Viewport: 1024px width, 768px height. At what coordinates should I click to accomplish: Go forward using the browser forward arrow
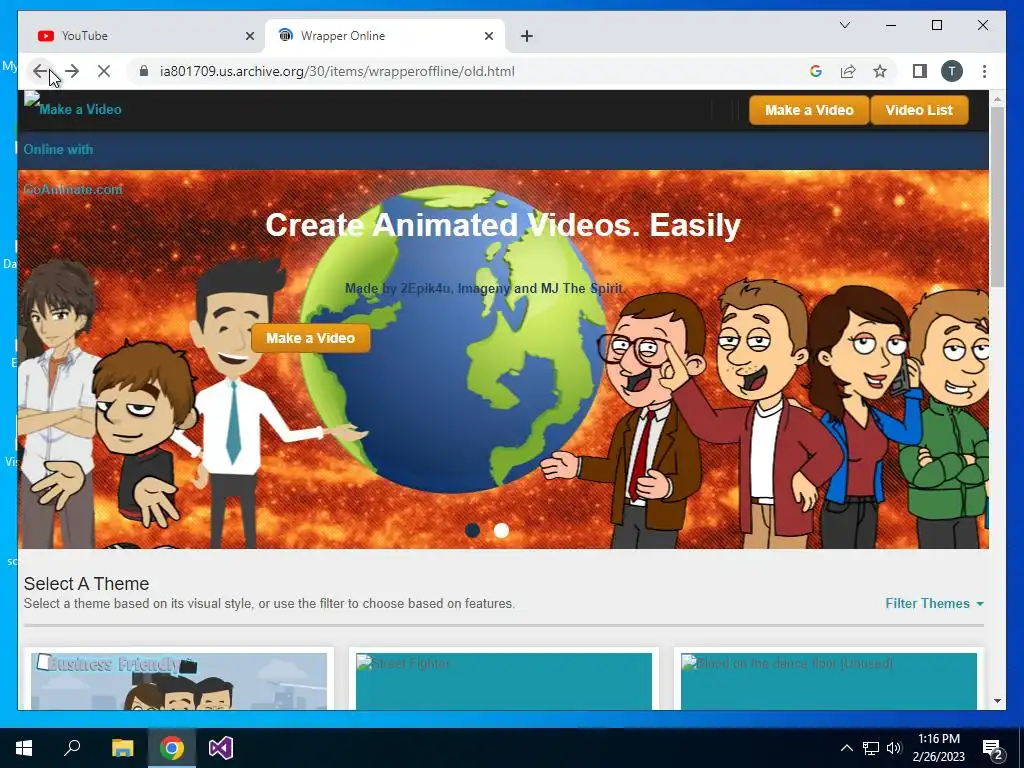click(x=72, y=71)
